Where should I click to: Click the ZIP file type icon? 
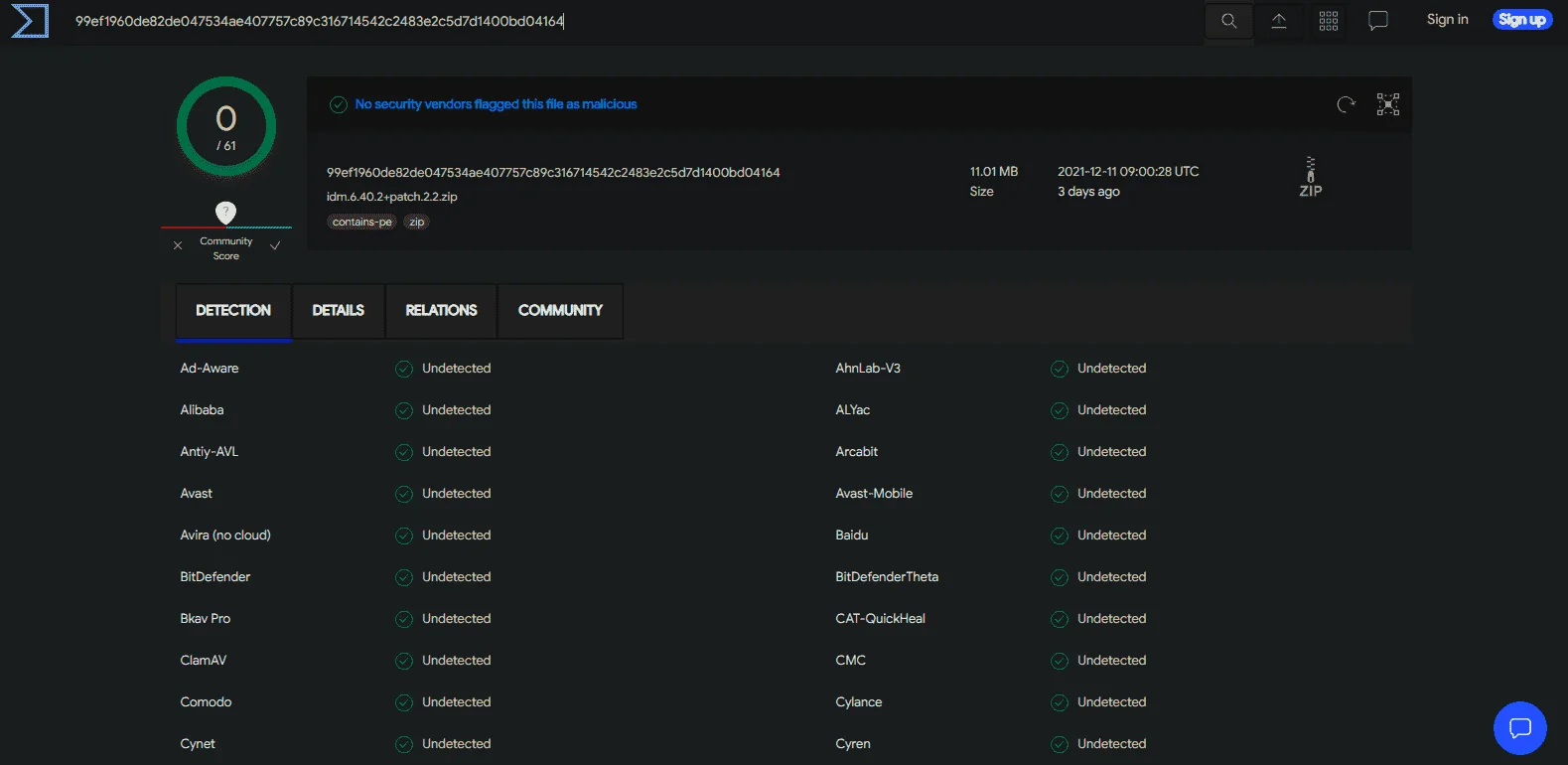[1311, 177]
